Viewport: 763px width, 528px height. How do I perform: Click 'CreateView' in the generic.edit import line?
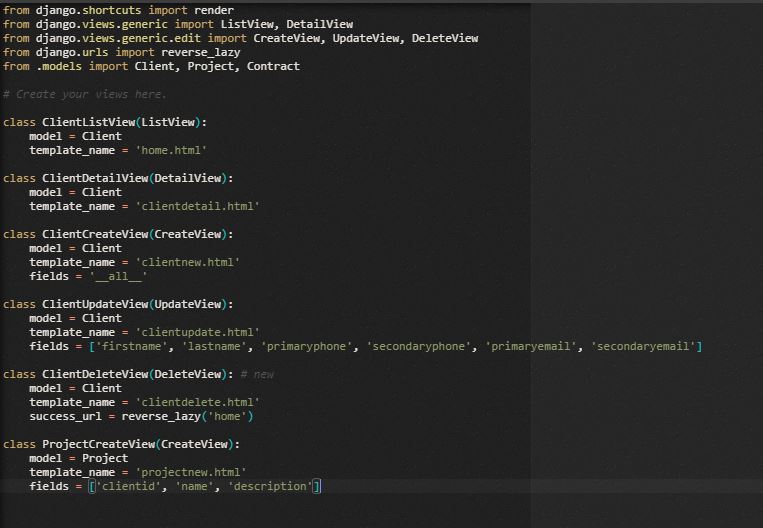287,38
